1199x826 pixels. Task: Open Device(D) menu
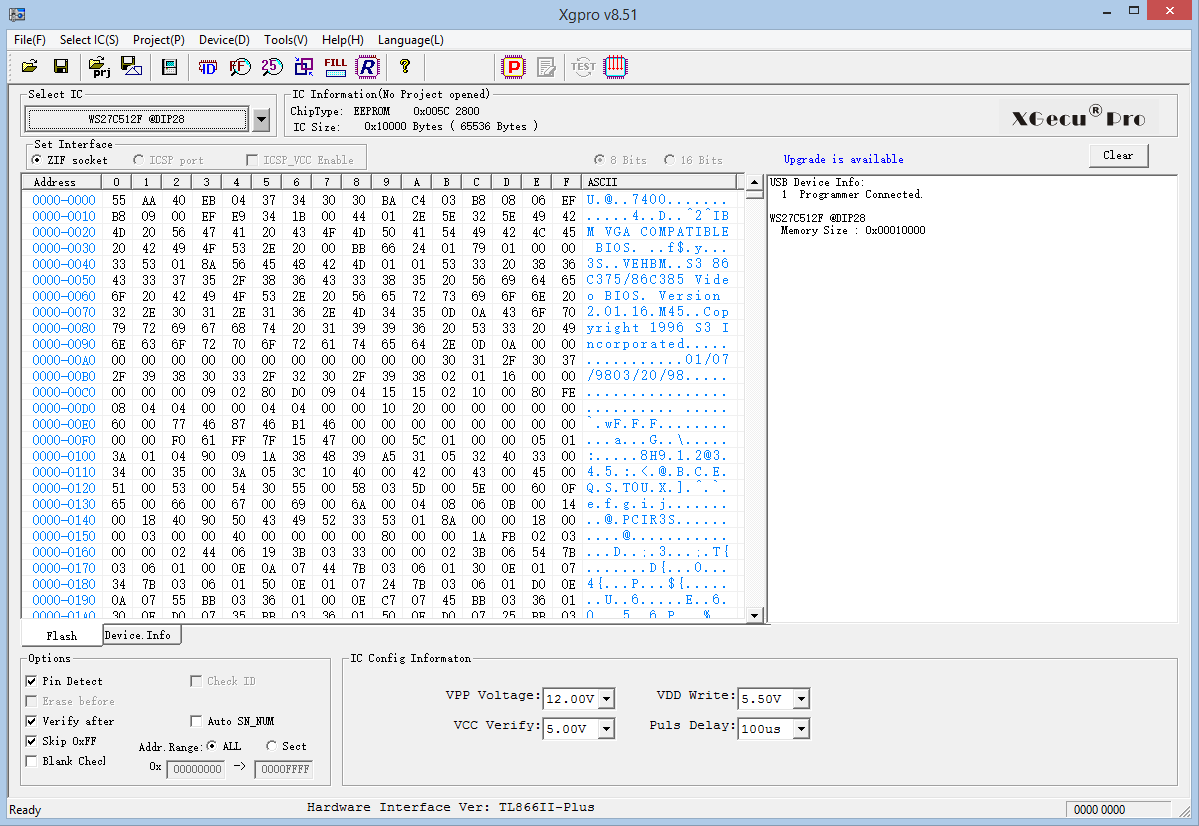224,40
